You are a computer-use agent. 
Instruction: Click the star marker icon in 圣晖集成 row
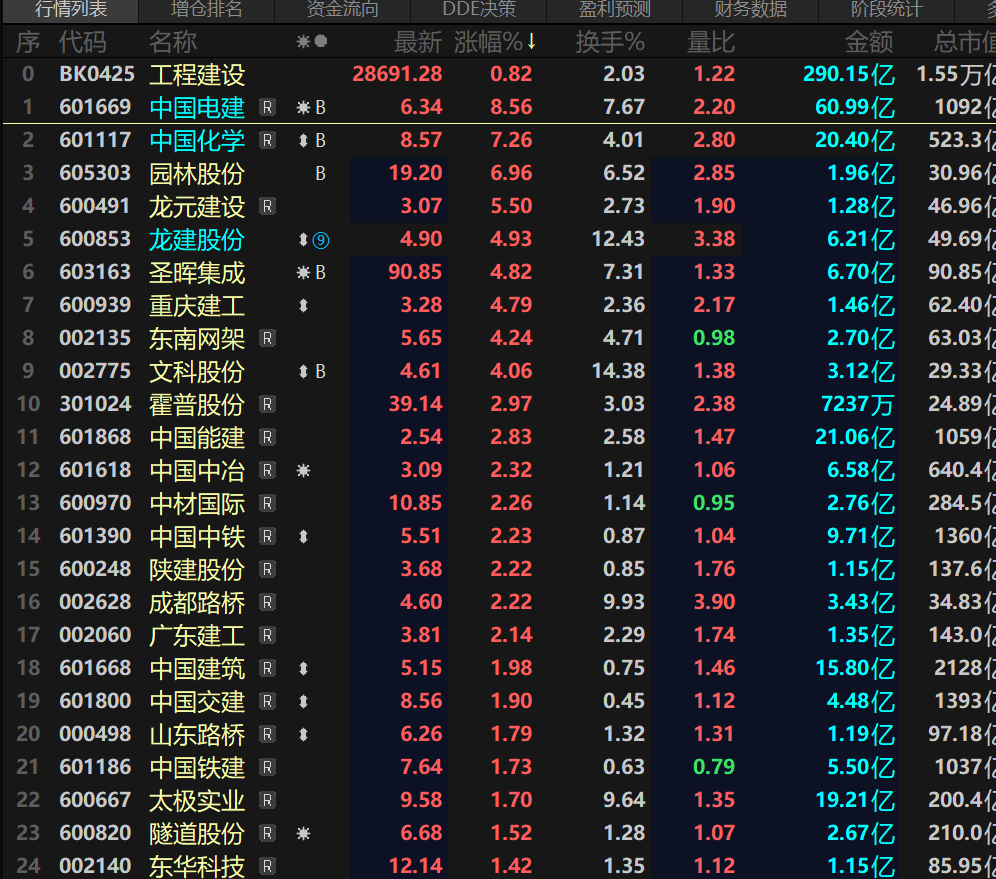tap(304, 272)
